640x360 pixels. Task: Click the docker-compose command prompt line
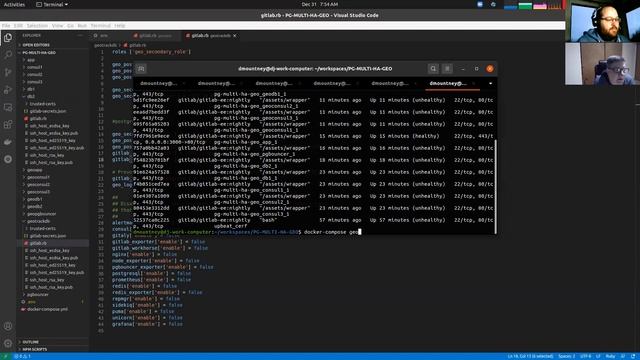(x=247, y=232)
